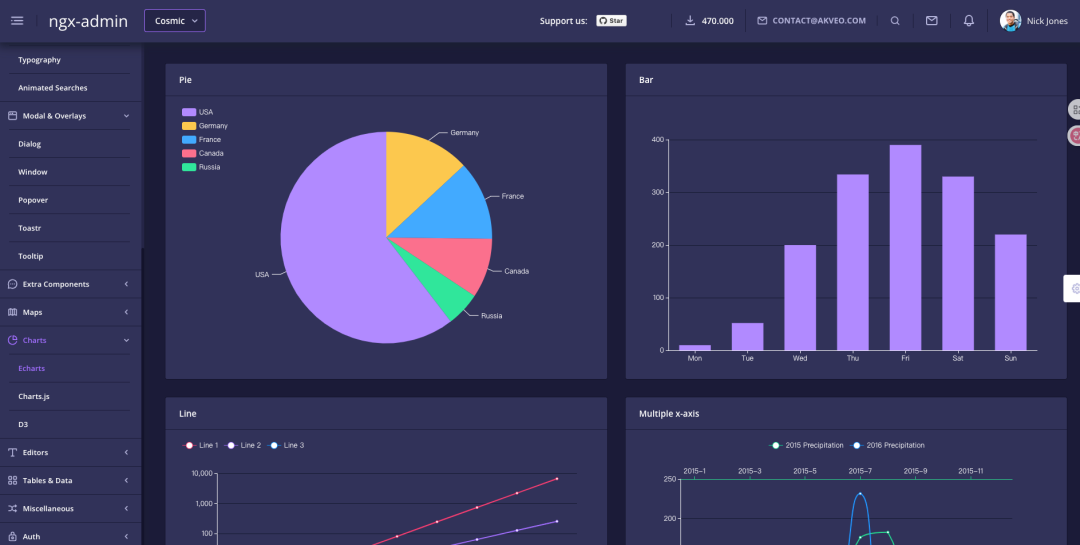Click the envelope icon beside CONTACT@AKVEO.COM
This screenshot has width=1080, height=545.
tap(762, 21)
